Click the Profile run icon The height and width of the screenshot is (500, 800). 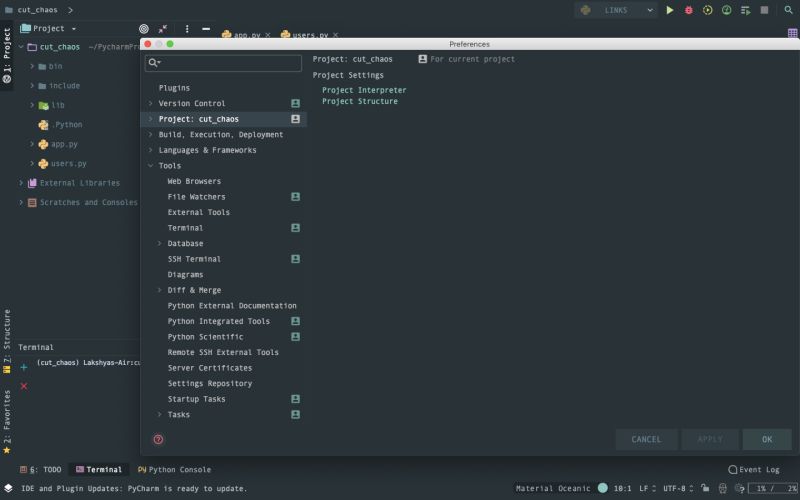tap(726, 10)
